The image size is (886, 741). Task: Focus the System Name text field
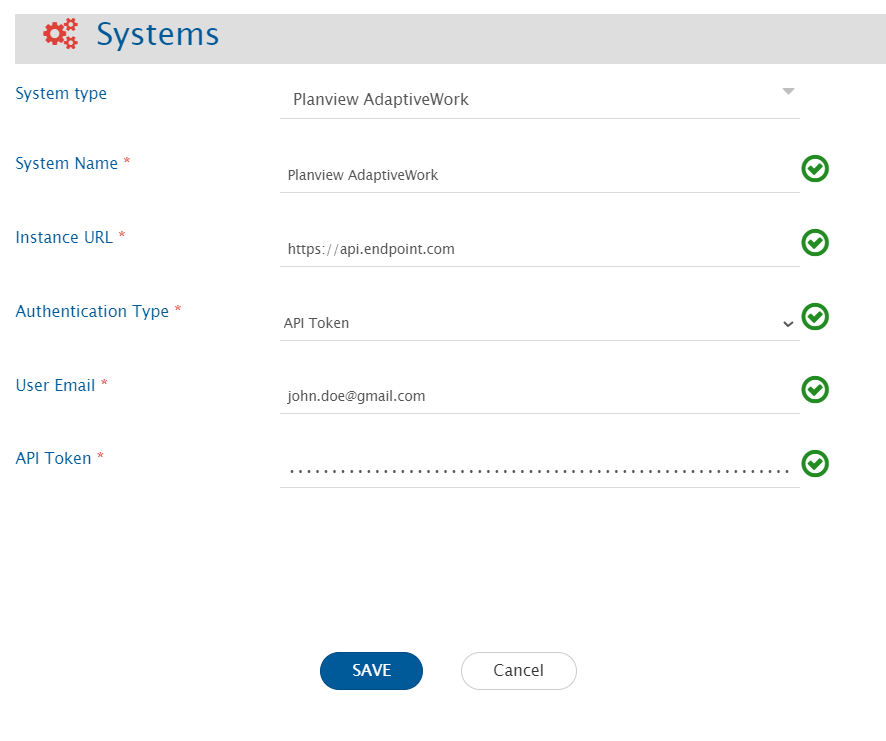538,175
